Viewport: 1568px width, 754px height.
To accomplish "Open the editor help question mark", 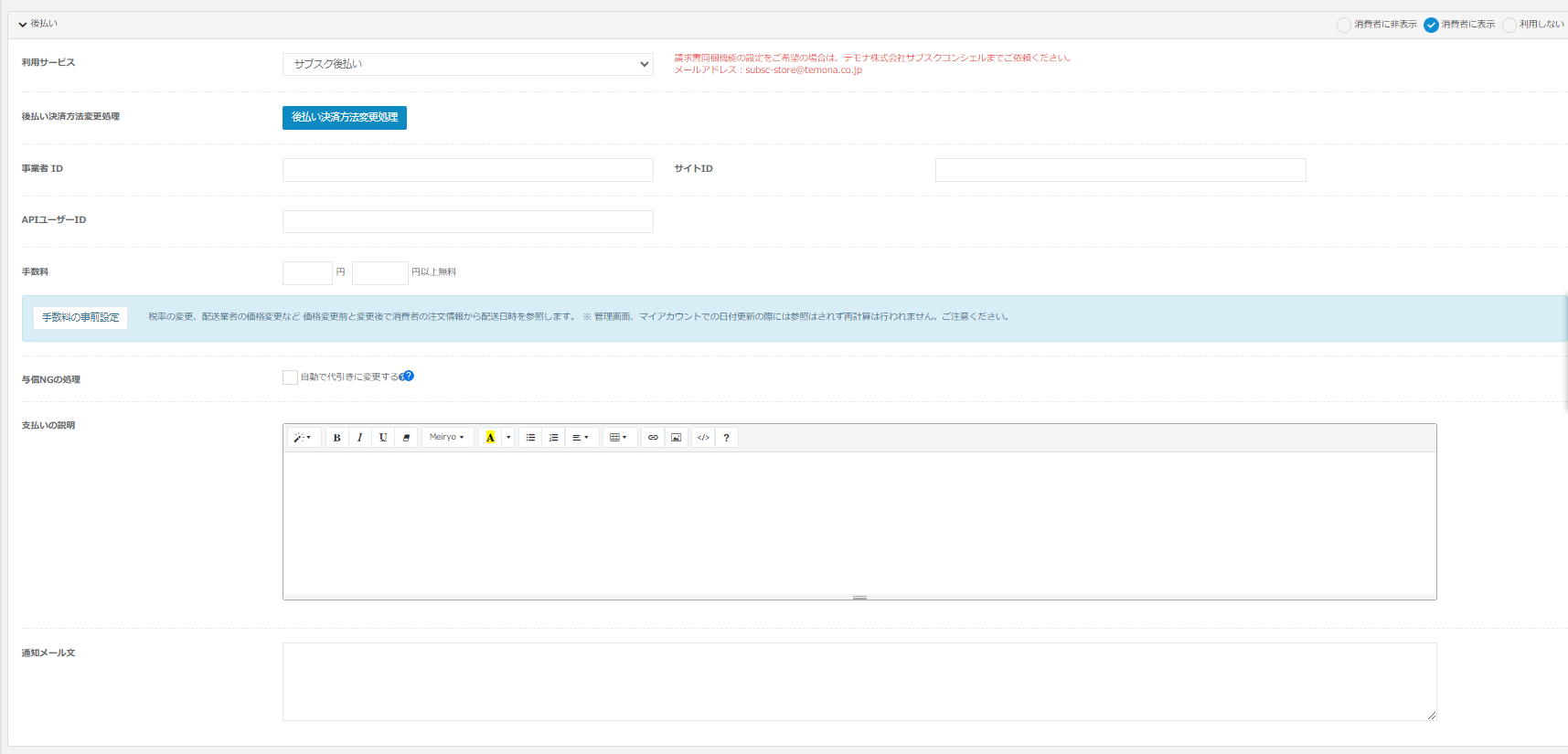I will 726,438.
